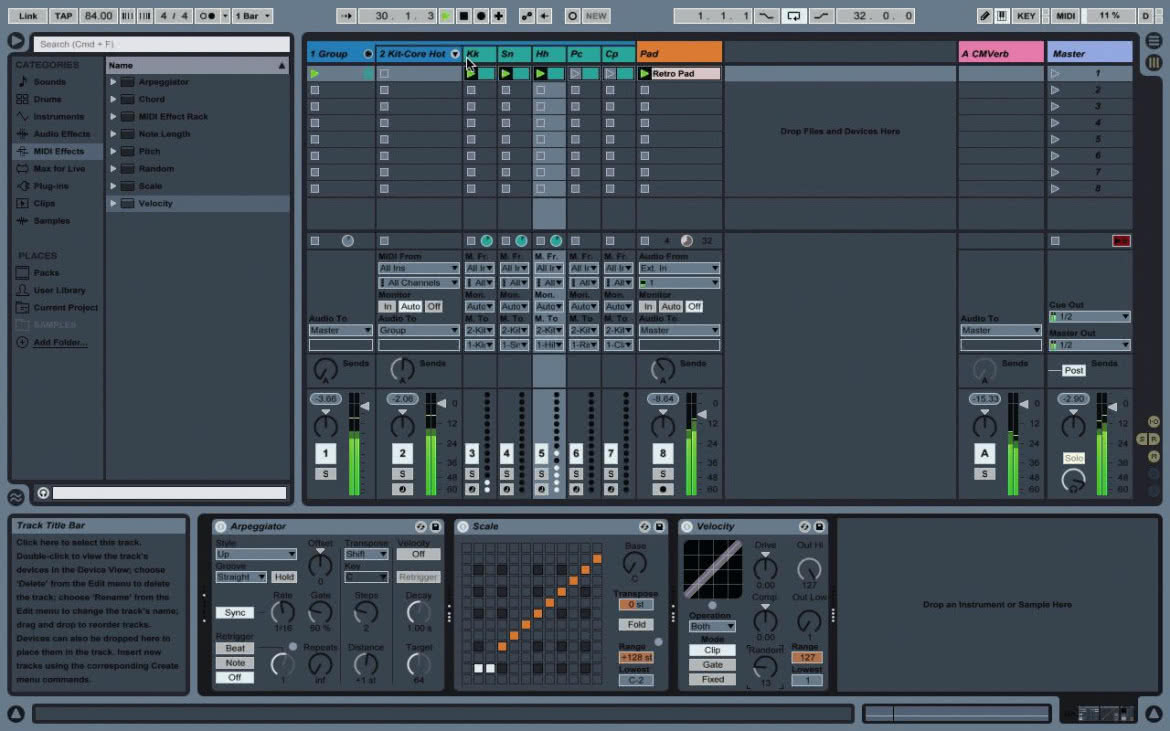Enable Fold in the Scale device
Screen dimensions: 1170x731
point(636,624)
